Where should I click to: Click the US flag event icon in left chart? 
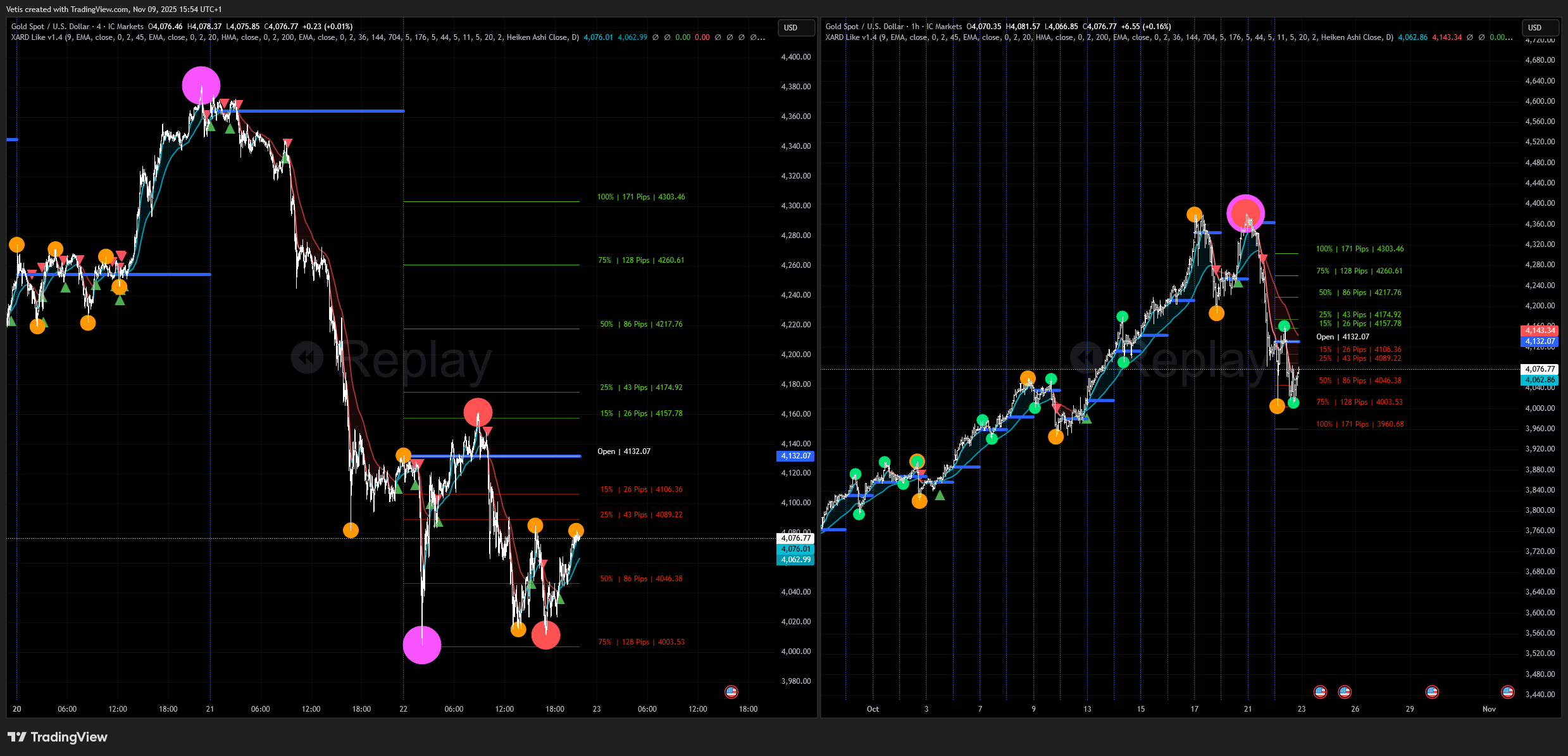tap(731, 691)
